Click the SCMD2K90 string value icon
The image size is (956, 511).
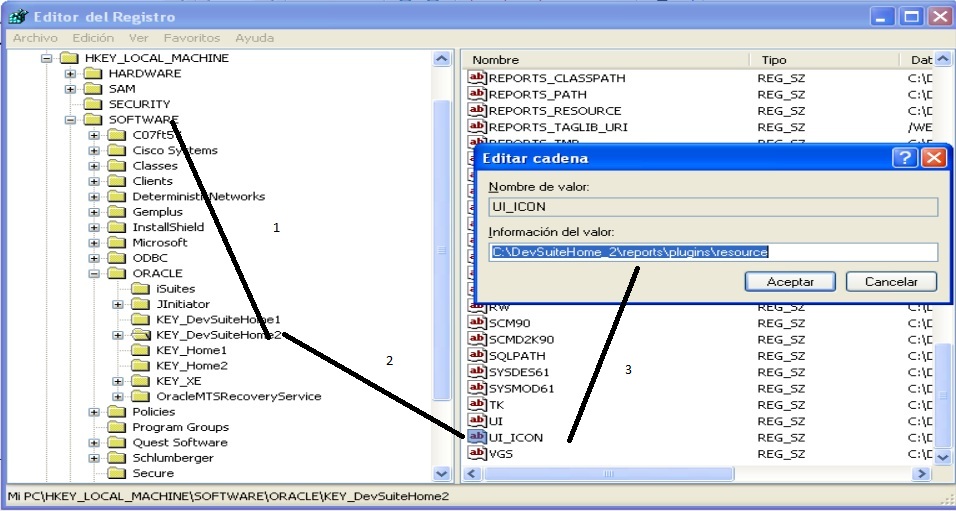click(x=477, y=338)
